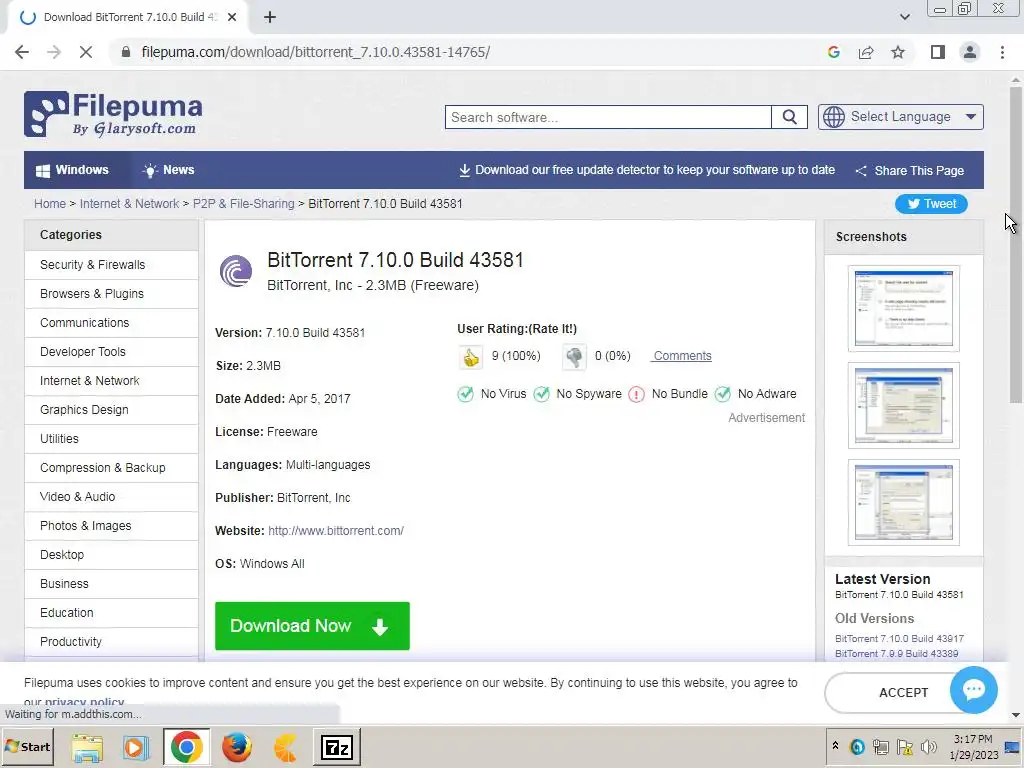Open the chat bubble widget

click(x=974, y=690)
